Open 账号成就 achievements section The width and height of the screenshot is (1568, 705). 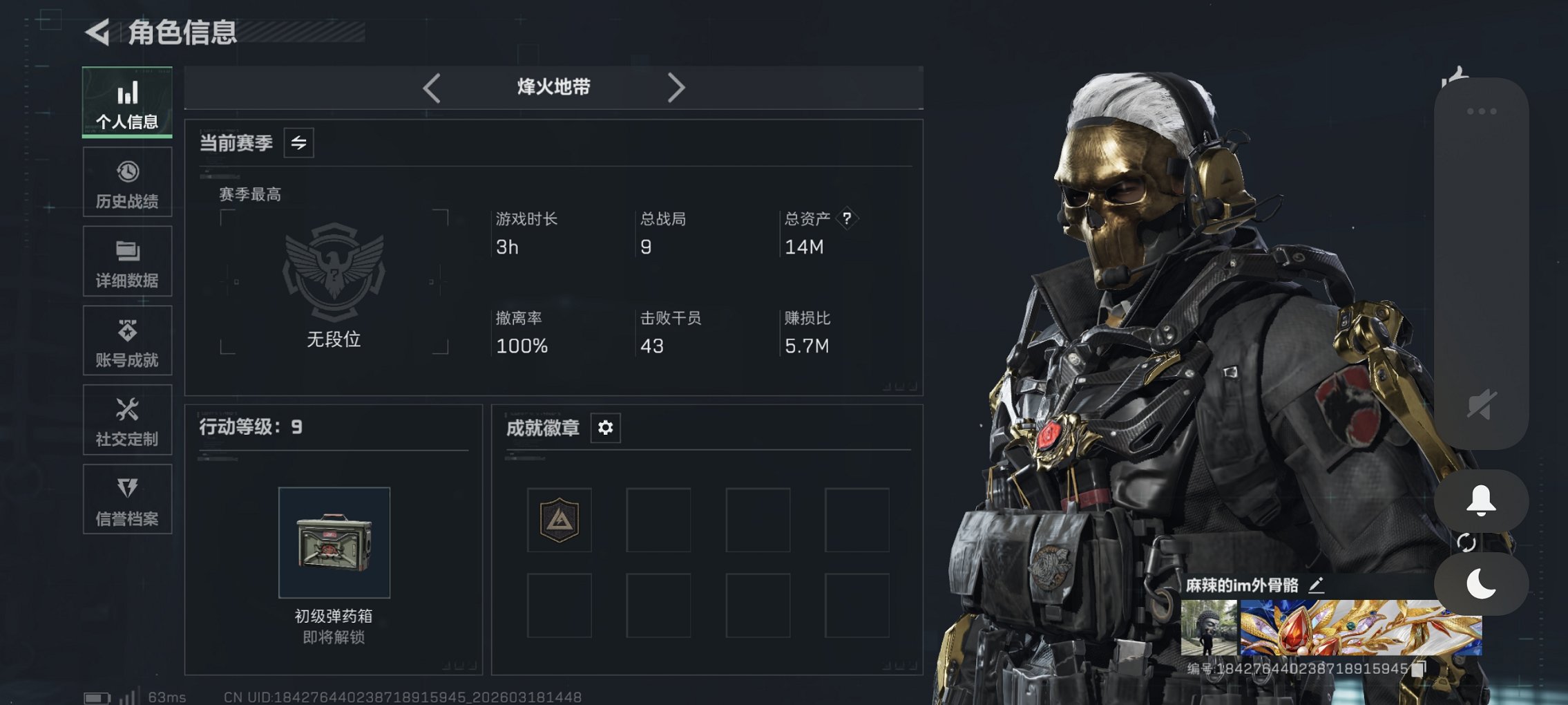(x=127, y=341)
